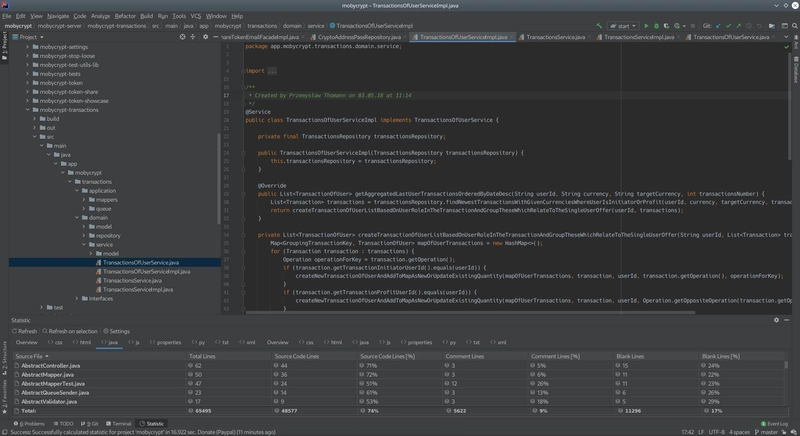The height and width of the screenshot is (436, 800).
Task: Click Refresh in Statistic panel
Action: click(24, 331)
